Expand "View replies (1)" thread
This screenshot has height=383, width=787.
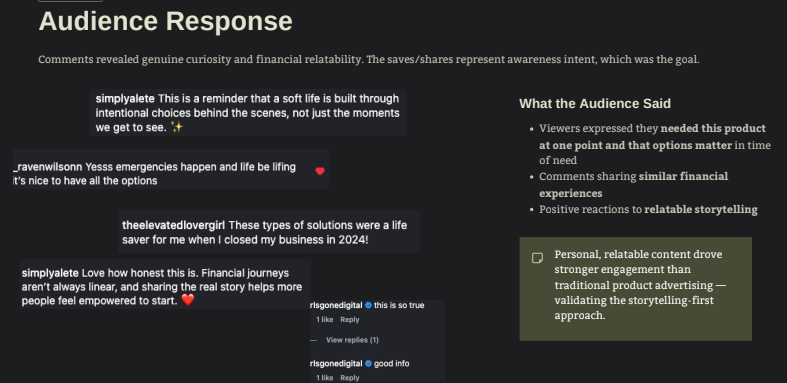click(x=352, y=340)
